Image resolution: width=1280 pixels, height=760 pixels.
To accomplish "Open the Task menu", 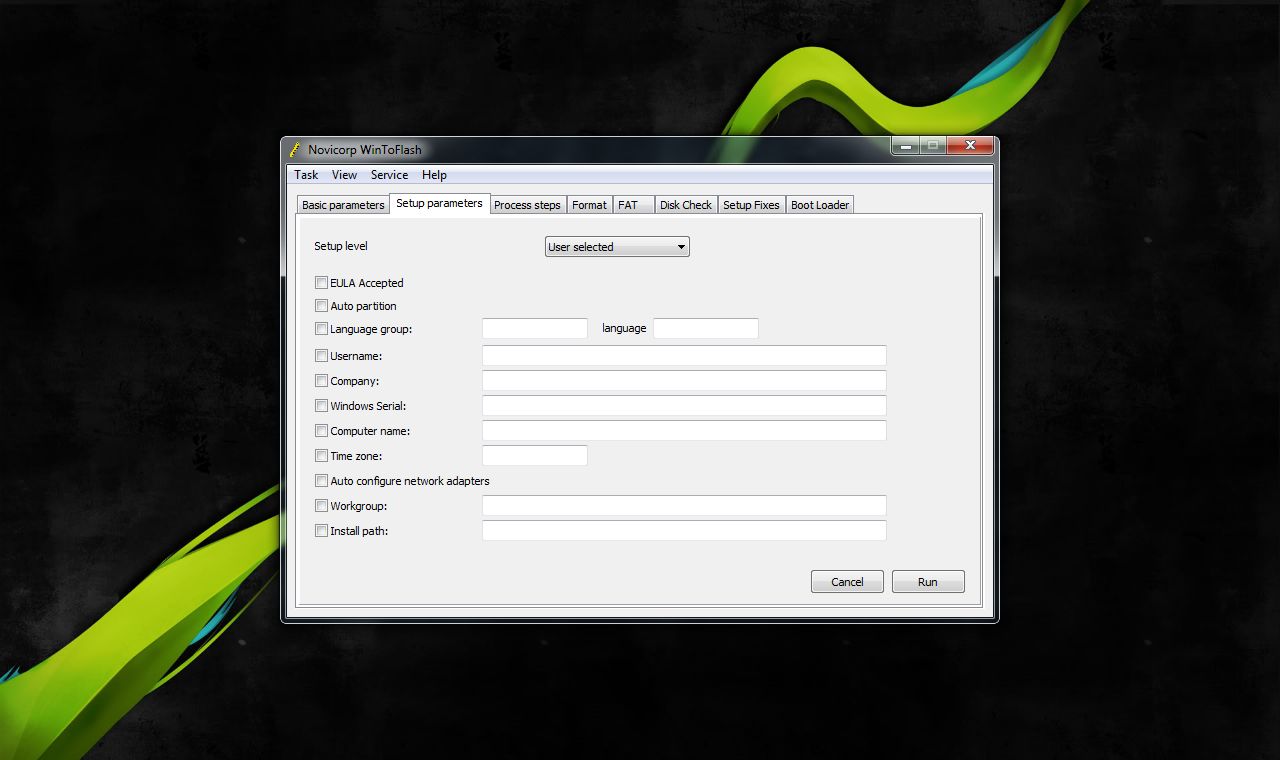I will (x=306, y=175).
